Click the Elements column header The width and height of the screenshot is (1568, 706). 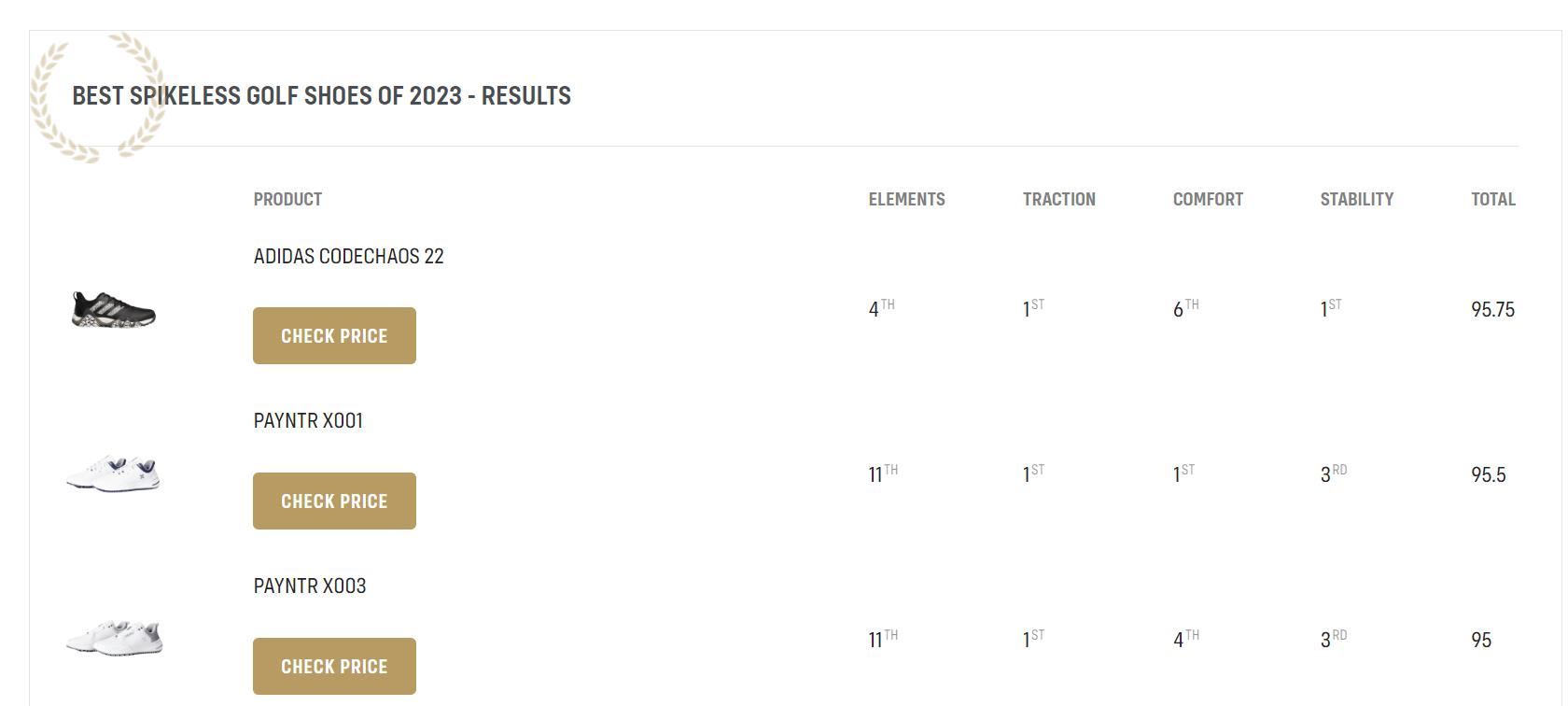(x=906, y=199)
